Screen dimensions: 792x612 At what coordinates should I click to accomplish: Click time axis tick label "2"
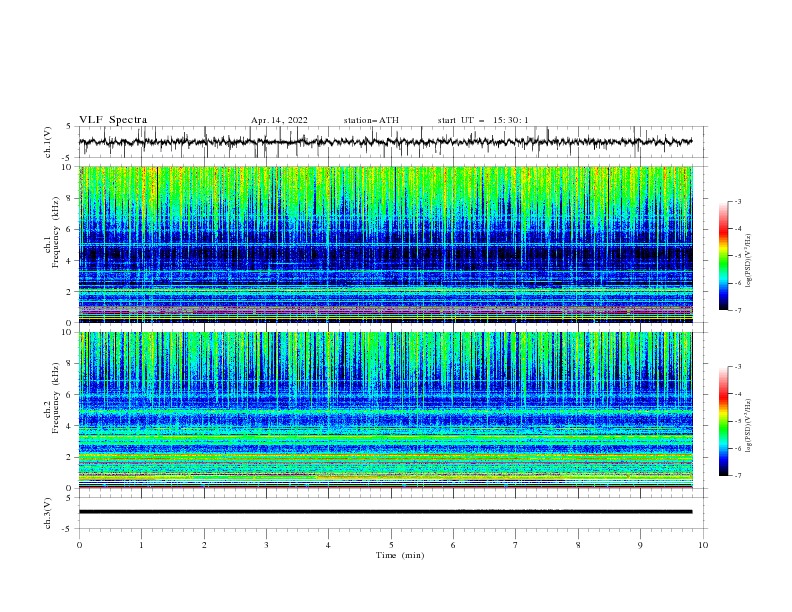click(x=204, y=545)
